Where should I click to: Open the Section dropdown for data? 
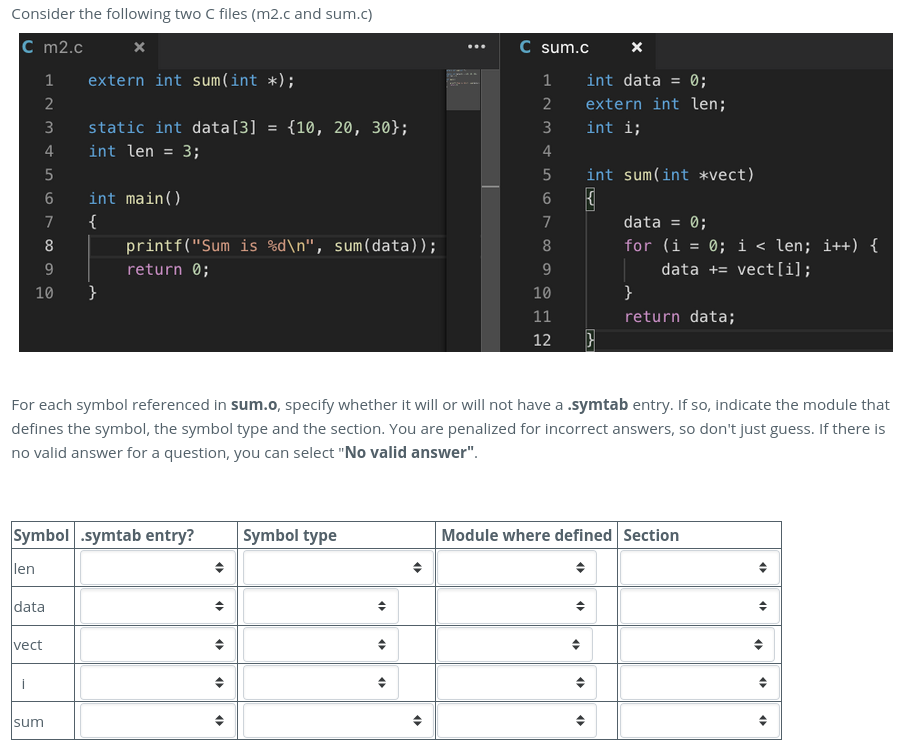coord(698,605)
